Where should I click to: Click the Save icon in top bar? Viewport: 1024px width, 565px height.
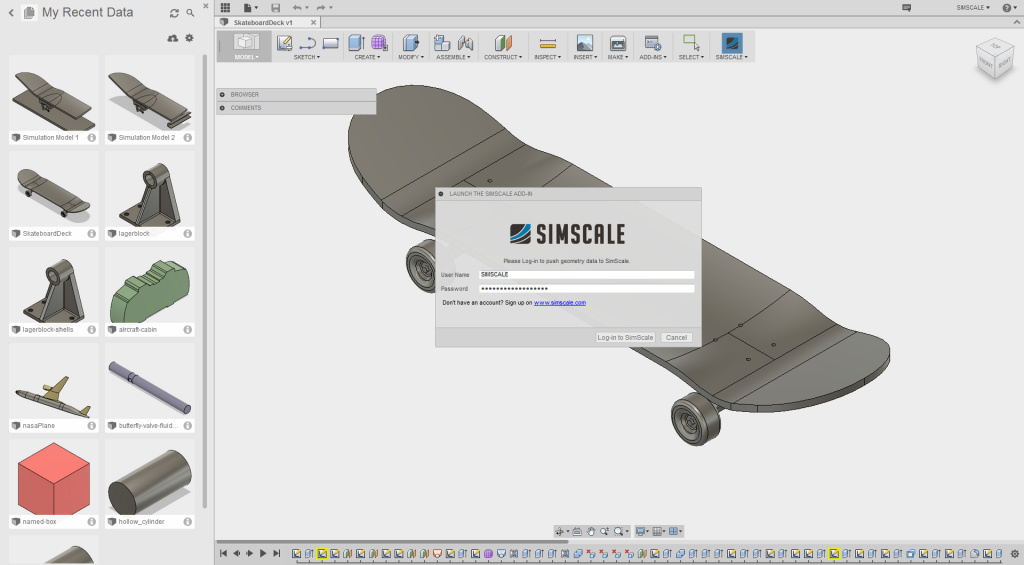[x=276, y=8]
